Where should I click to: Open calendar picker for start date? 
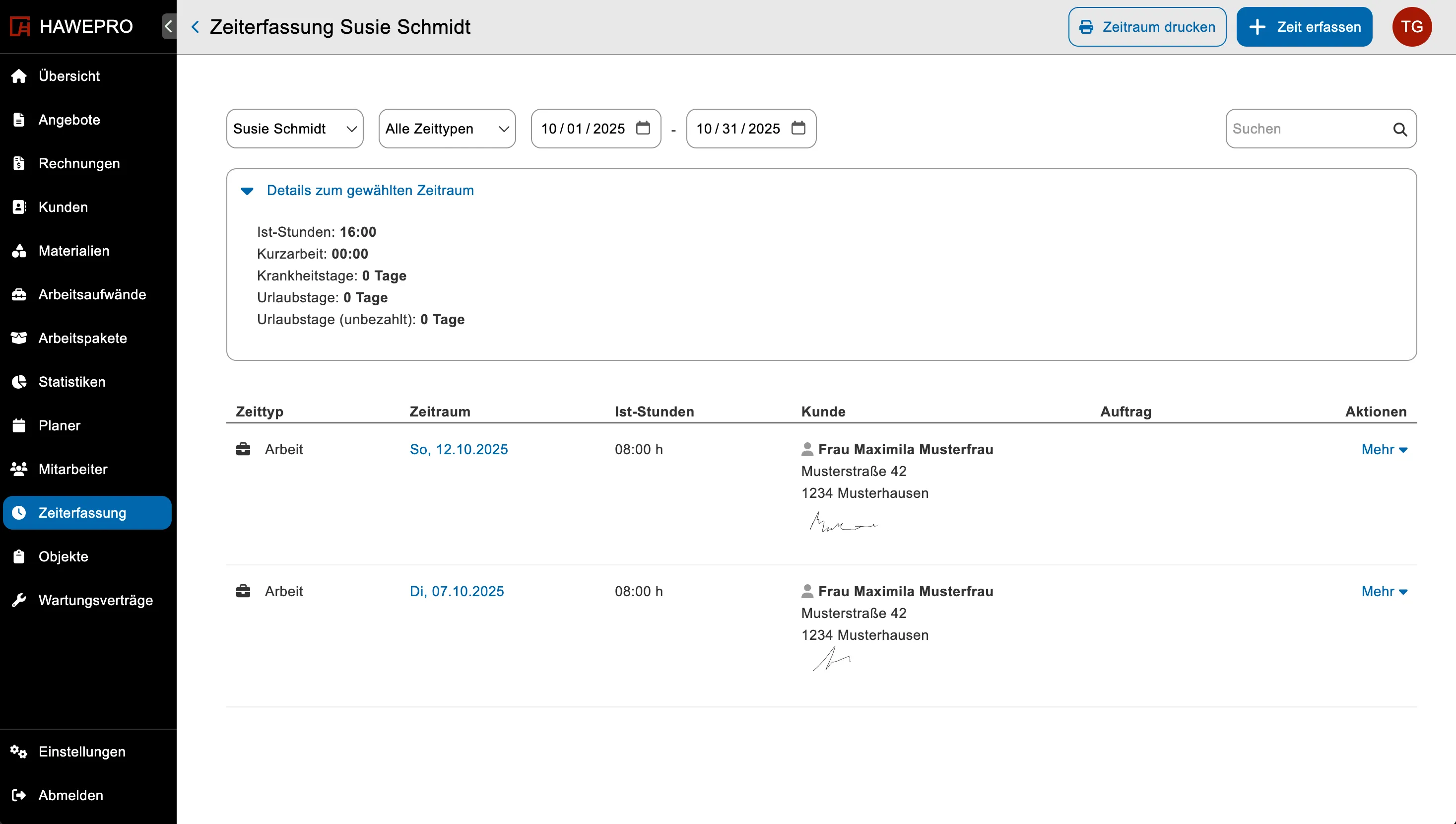point(643,128)
